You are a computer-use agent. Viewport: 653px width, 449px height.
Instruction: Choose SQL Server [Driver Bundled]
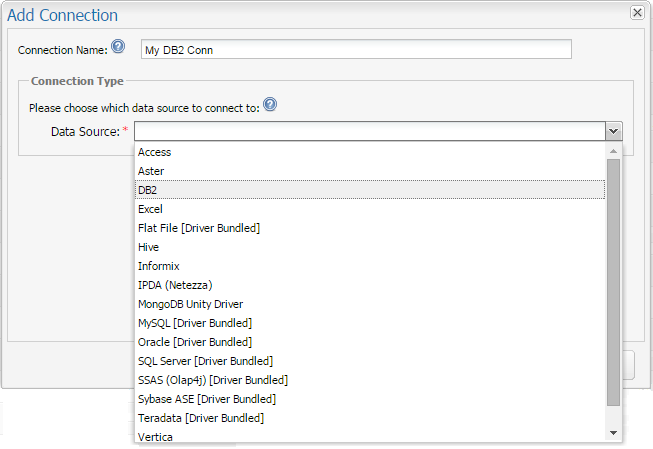pos(205,361)
